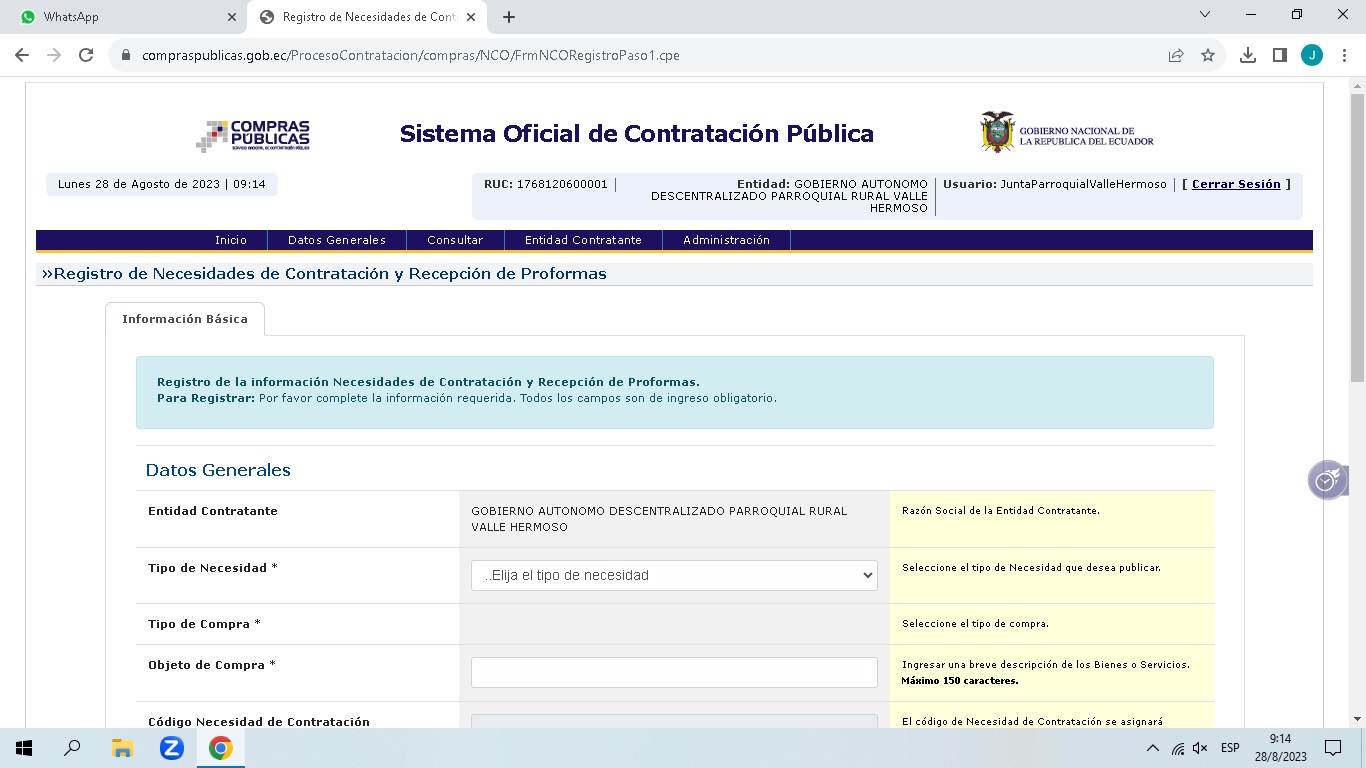Click the Cerrar Sesión link
Screen dimensions: 1366x768
tap(1236, 184)
